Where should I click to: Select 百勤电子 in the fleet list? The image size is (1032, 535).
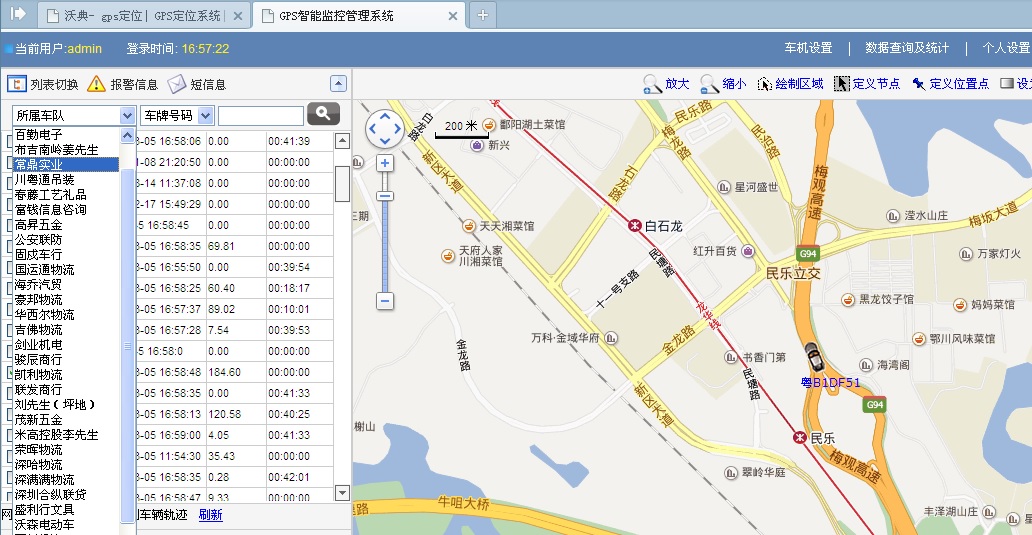pyautogui.click(x=66, y=134)
